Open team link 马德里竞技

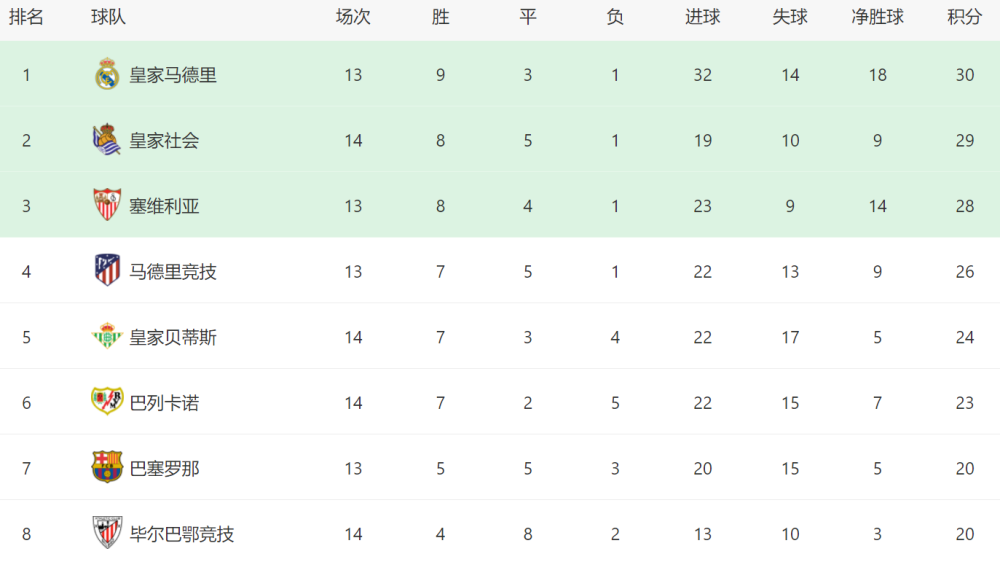[x=173, y=272]
